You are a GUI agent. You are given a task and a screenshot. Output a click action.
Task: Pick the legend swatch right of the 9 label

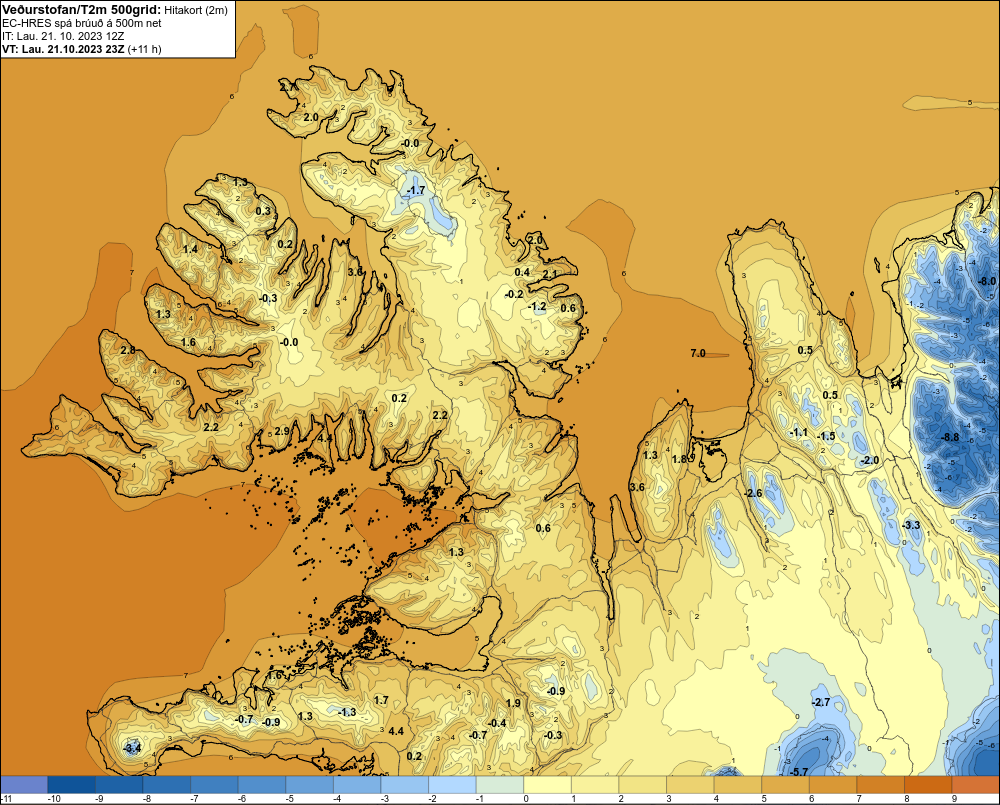(976, 785)
